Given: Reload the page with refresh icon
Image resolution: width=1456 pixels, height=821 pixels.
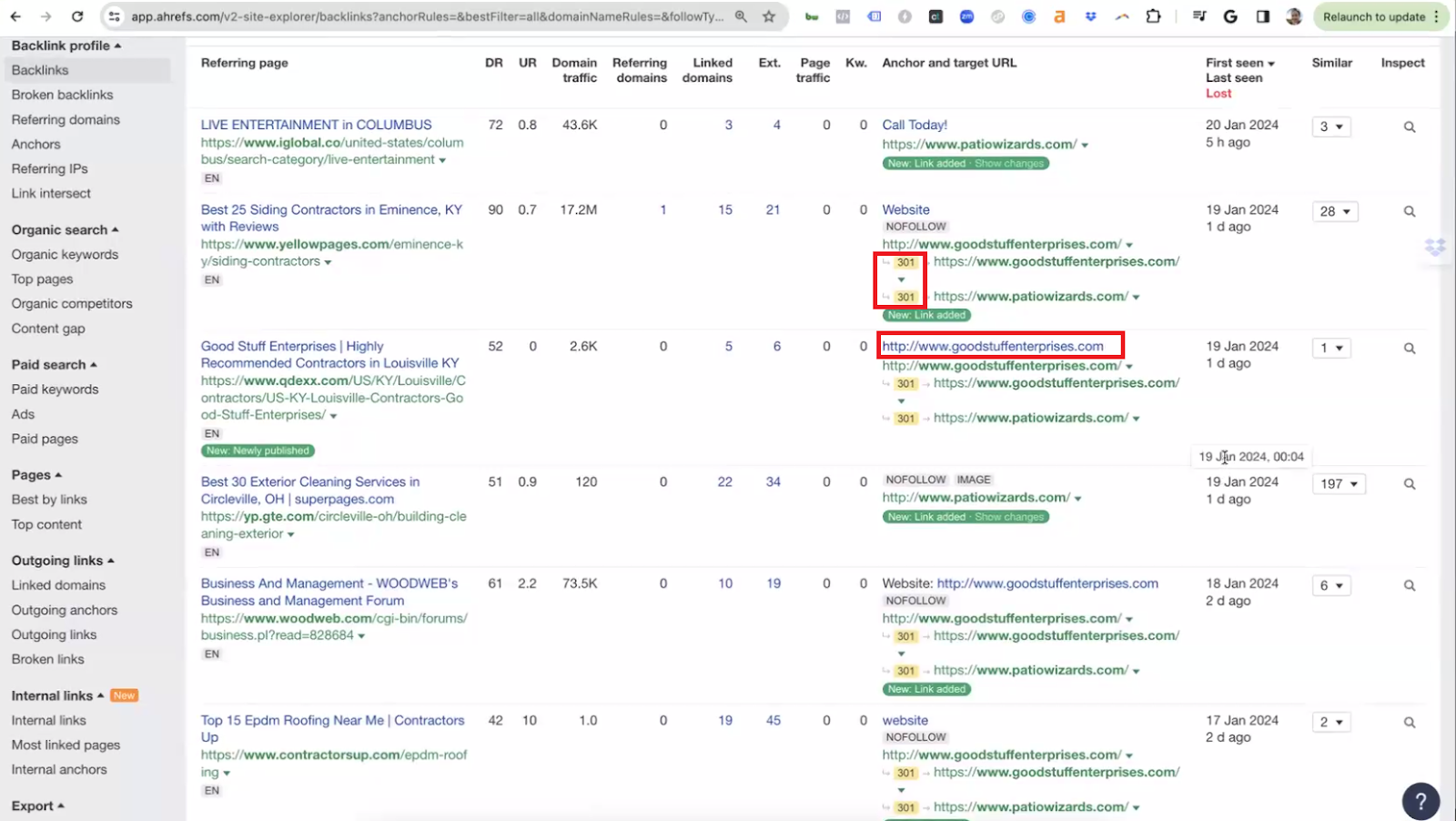Looking at the screenshot, I should [77, 16].
